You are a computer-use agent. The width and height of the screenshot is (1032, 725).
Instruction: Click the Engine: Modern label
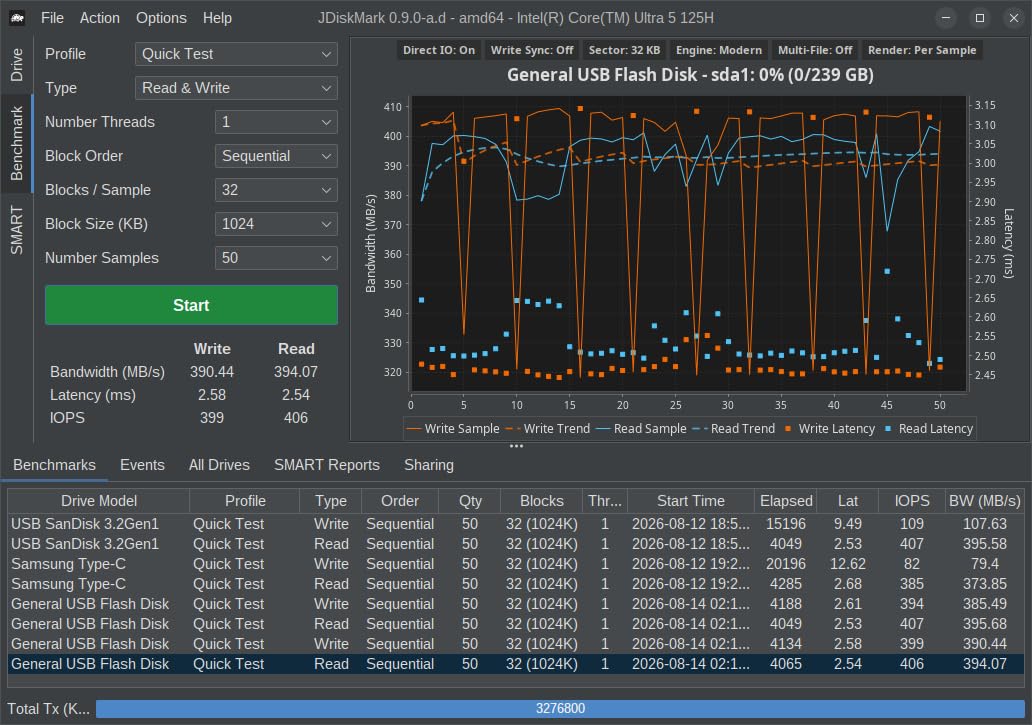(719, 50)
